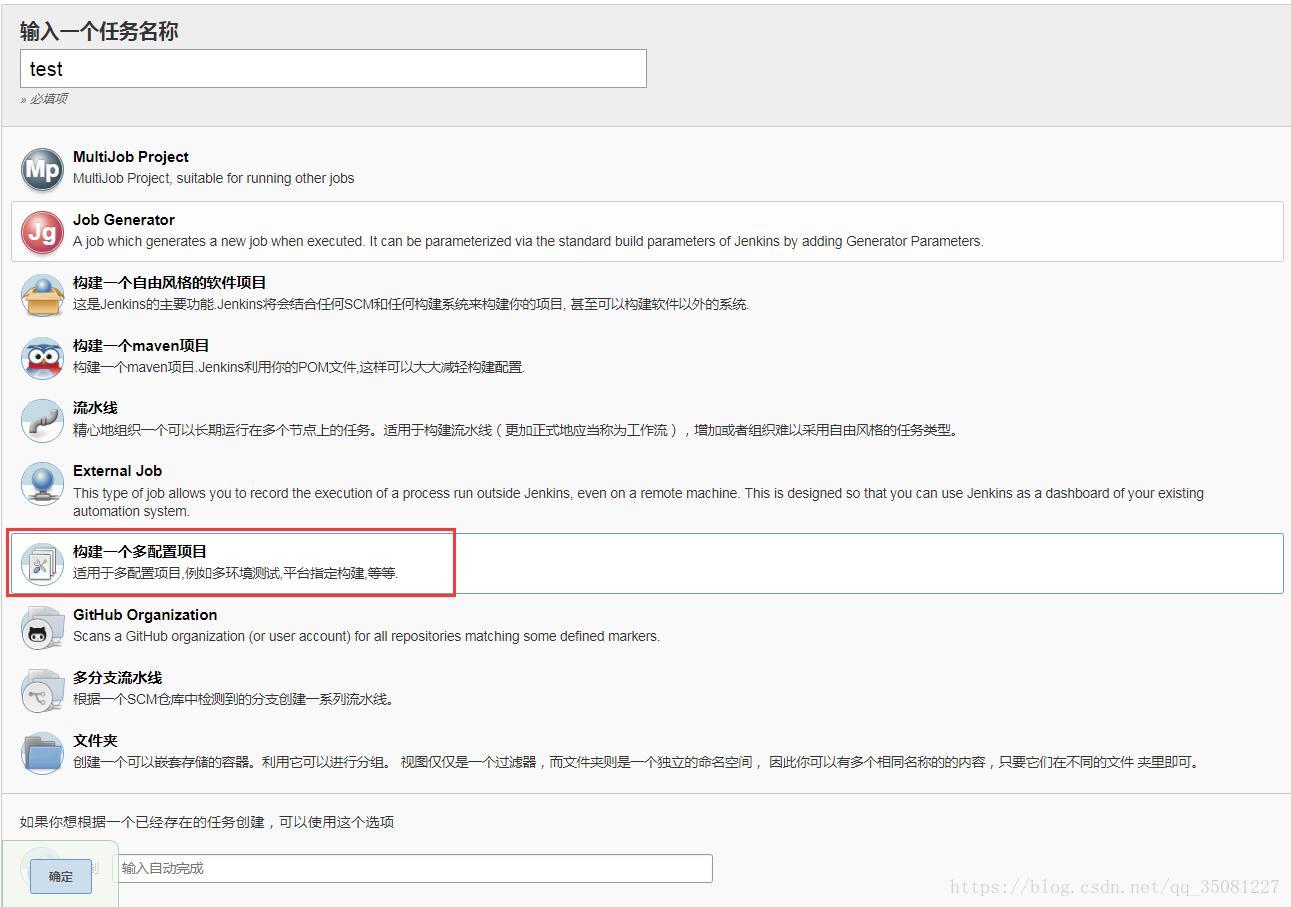Click the task name field containing test
Image resolution: width=1291 pixels, height=907 pixels.
coord(333,69)
